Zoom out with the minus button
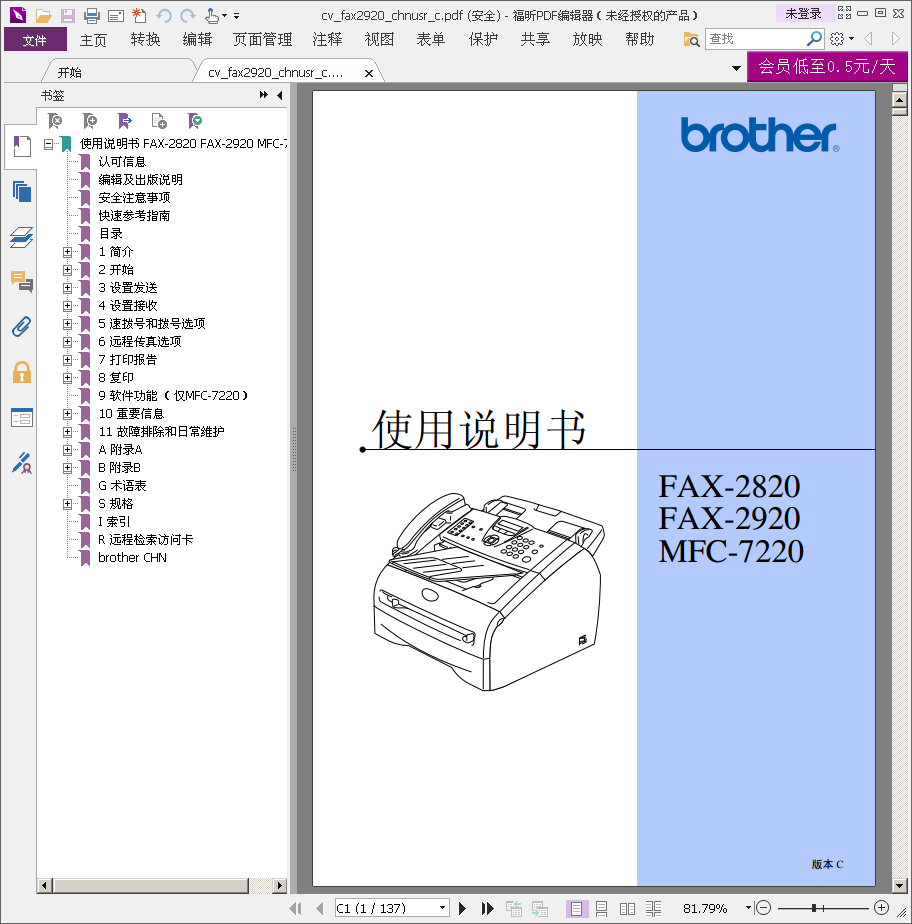Screen dimensions: 912x924 click(763, 908)
